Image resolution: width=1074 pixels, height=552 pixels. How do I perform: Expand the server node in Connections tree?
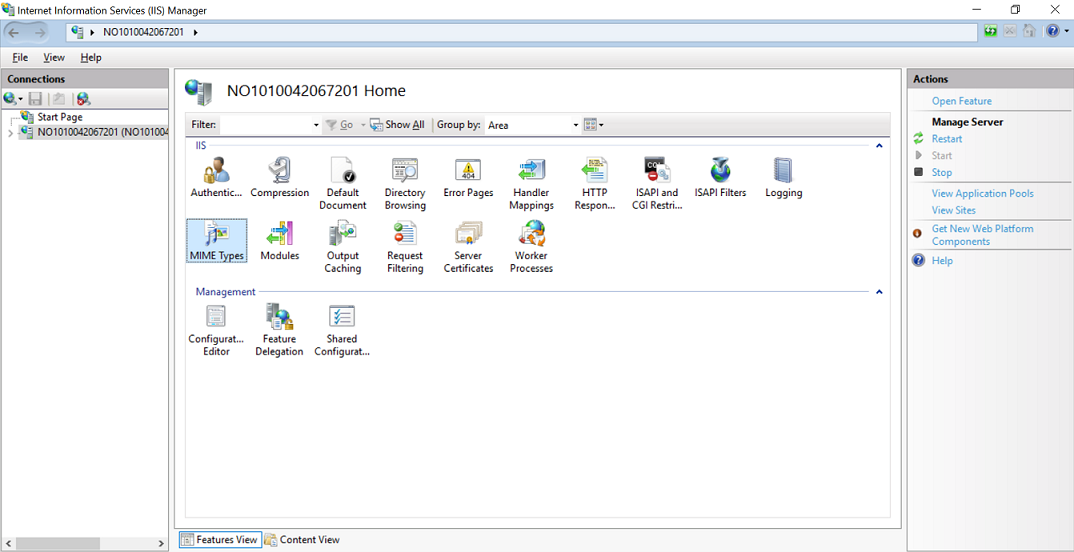(10, 132)
